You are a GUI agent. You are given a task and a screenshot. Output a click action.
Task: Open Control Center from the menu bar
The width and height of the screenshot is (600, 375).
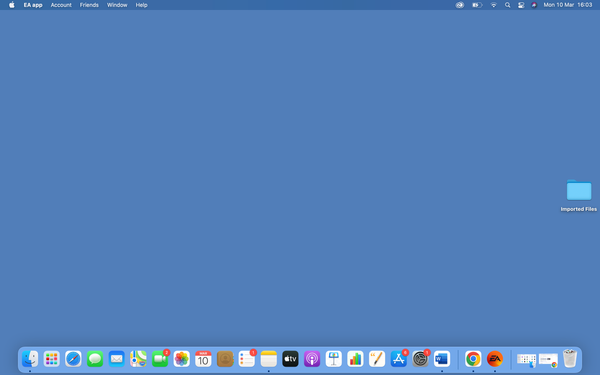pos(521,5)
